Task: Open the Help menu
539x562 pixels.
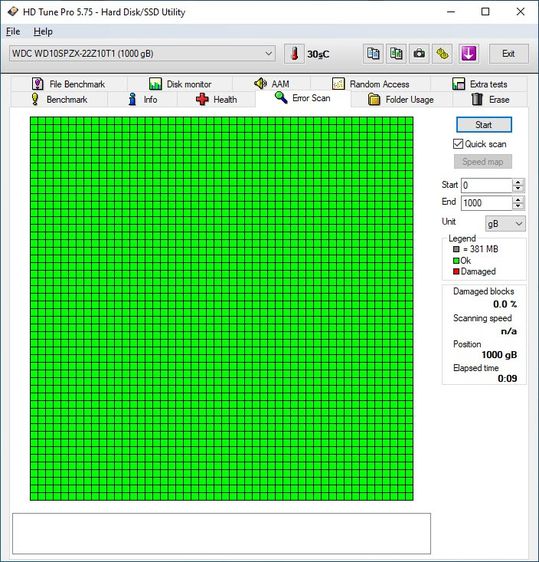Action: [43, 32]
